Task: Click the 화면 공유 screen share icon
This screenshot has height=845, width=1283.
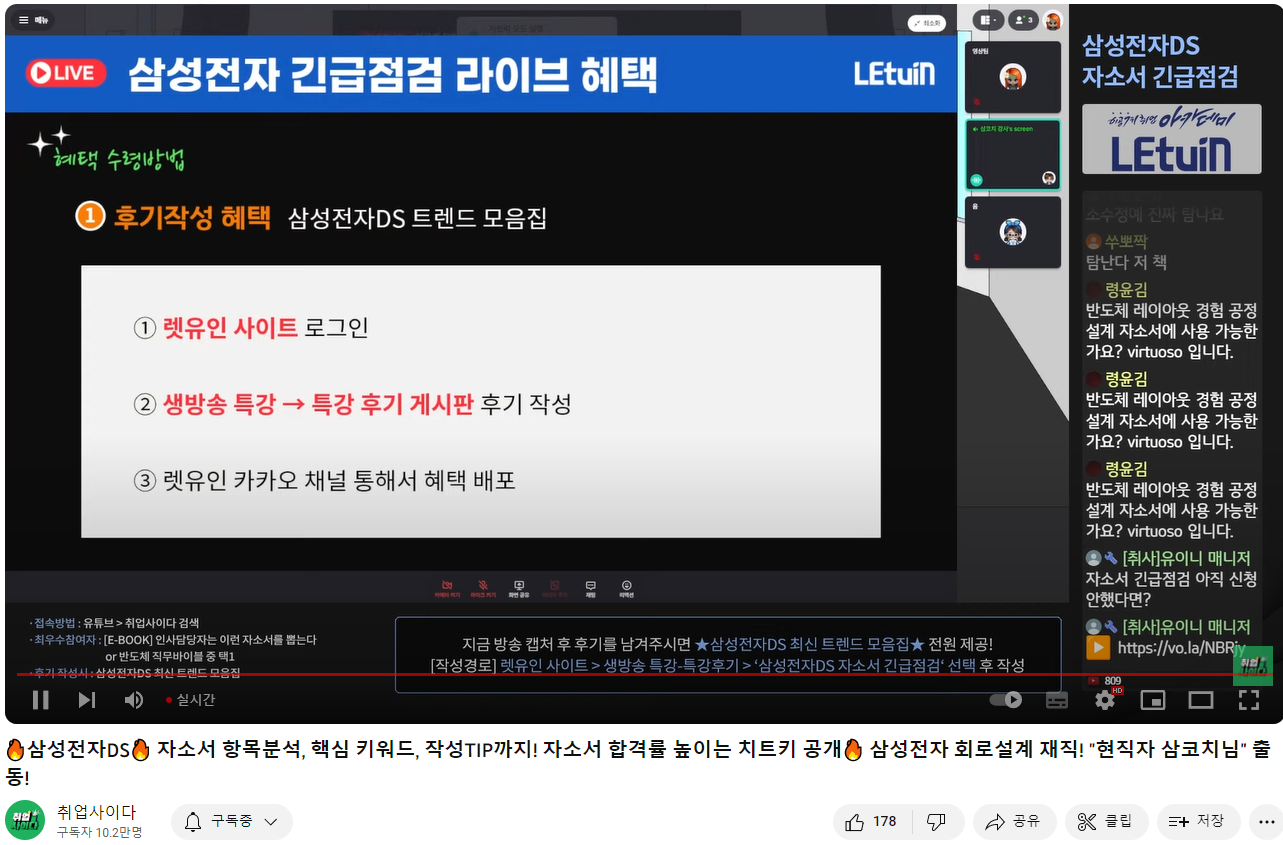Action: pyautogui.click(x=518, y=588)
